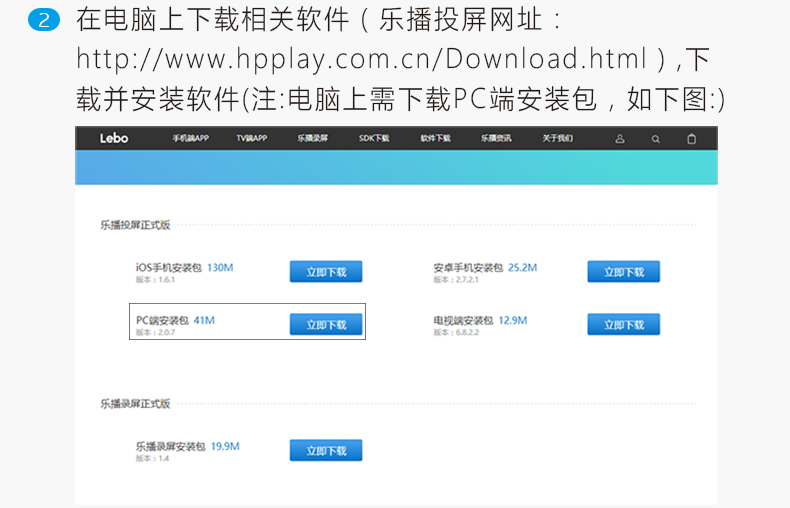Click 关于我们 in the top menu
Image resolution: width=790 pixels, height=508 pixels.
point(557,138)
